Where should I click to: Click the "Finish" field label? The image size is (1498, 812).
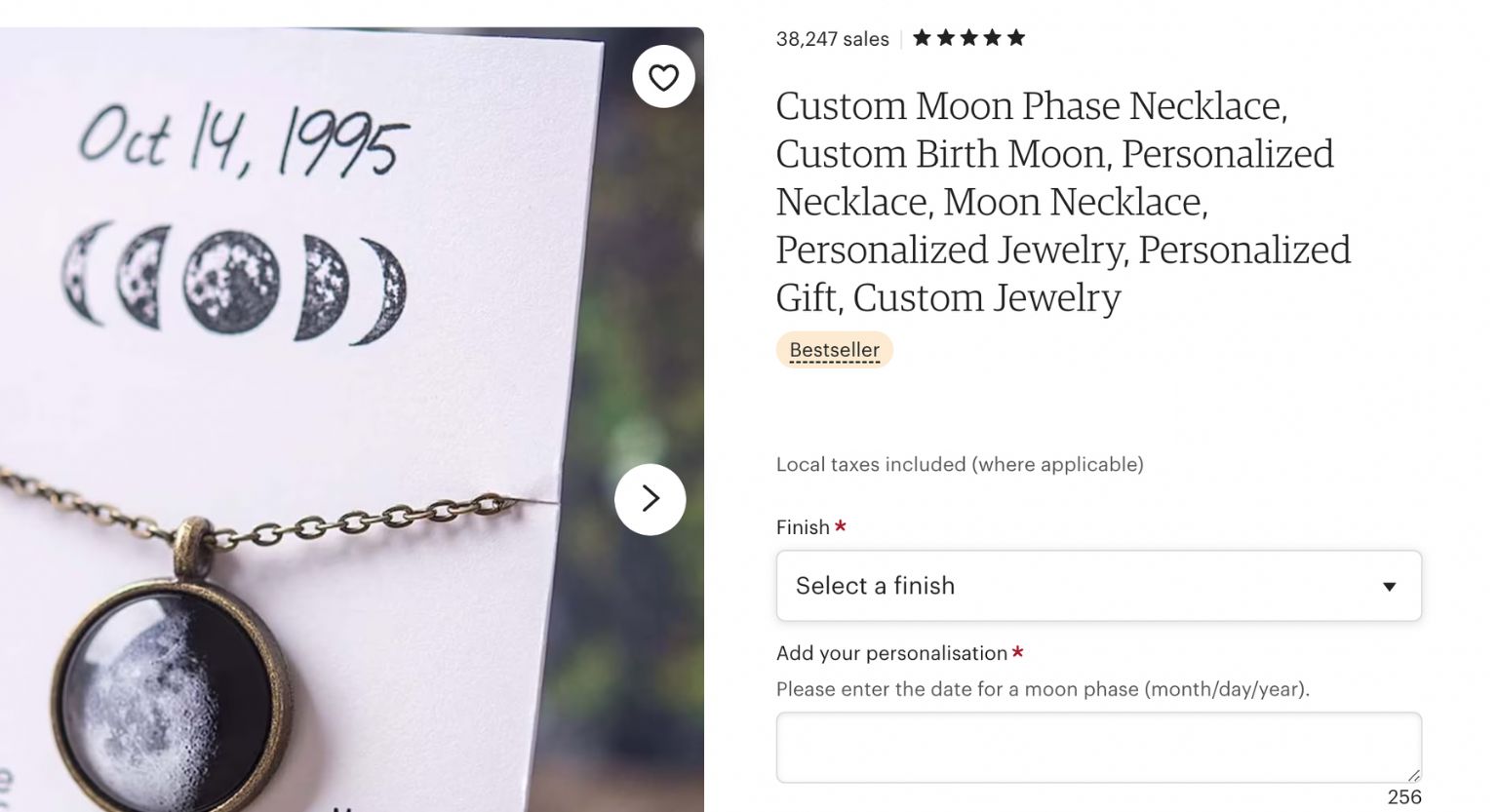pos(803,527)
